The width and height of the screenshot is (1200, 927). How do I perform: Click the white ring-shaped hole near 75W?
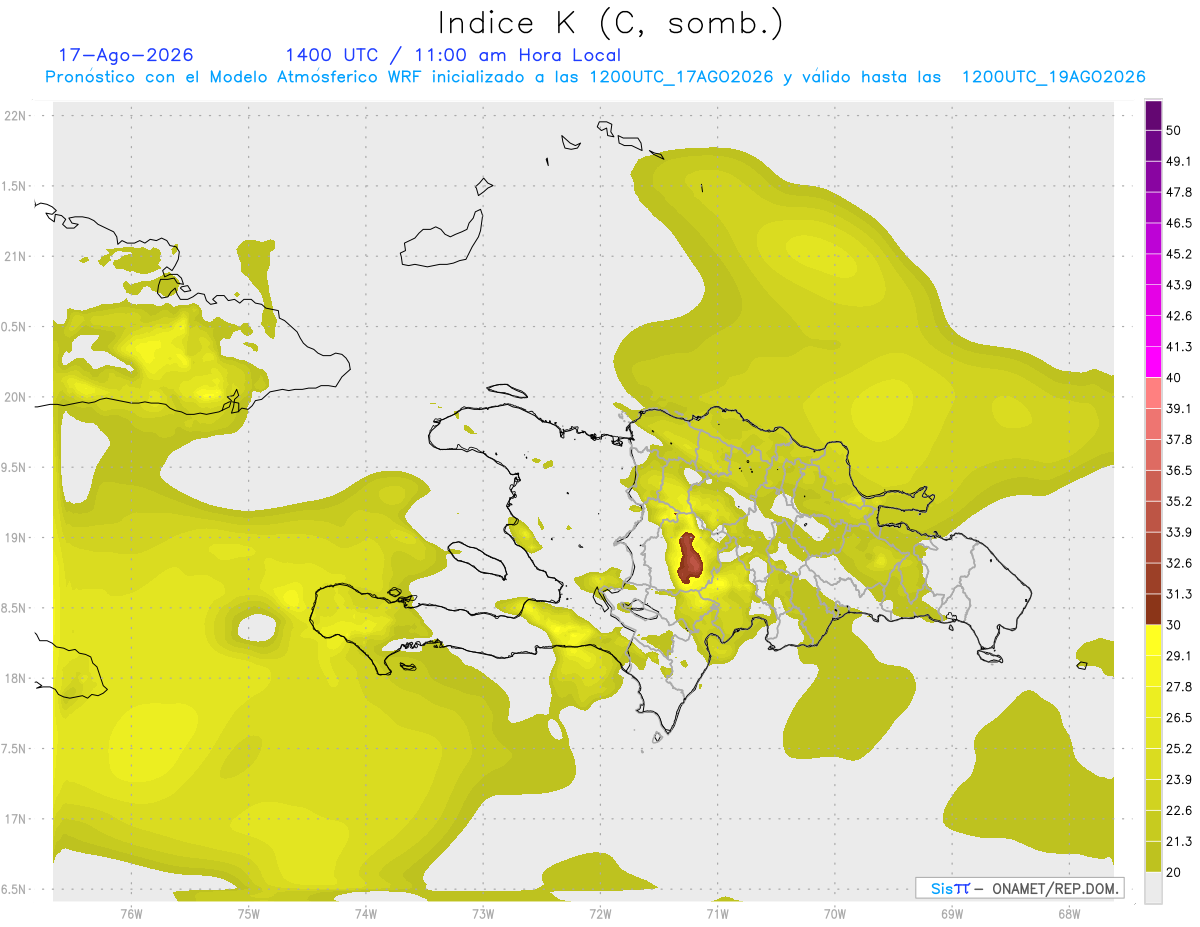(257, 628)
